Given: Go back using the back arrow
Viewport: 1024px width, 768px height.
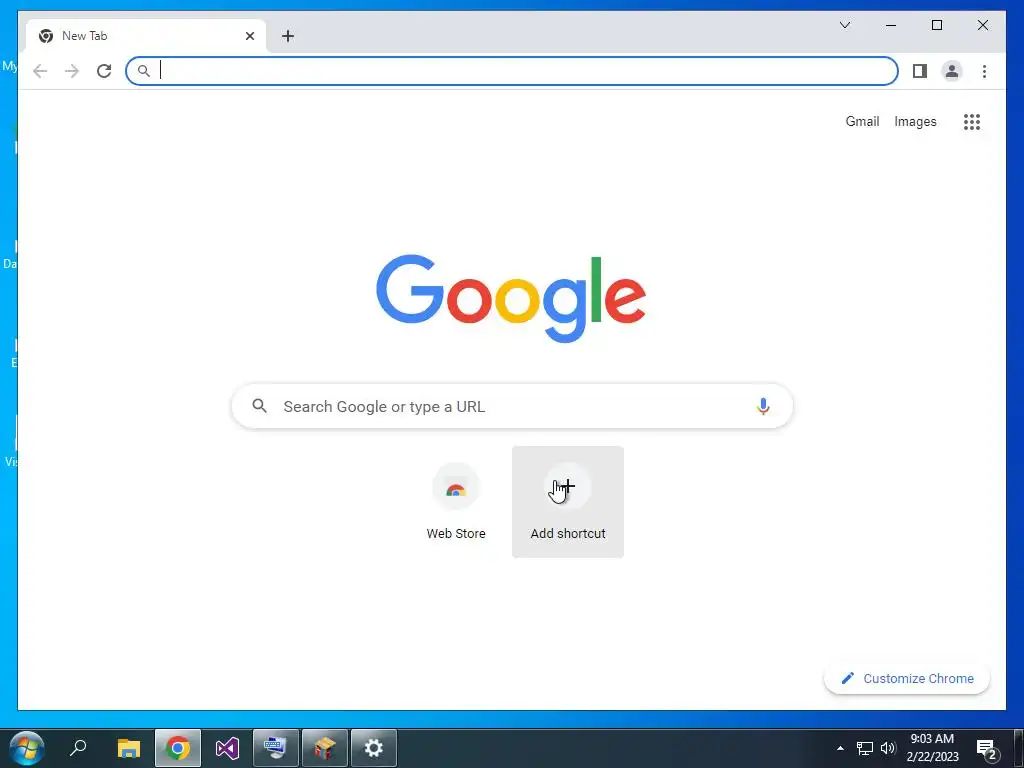Looking at the screenshot, I should (x=40, y=71).
